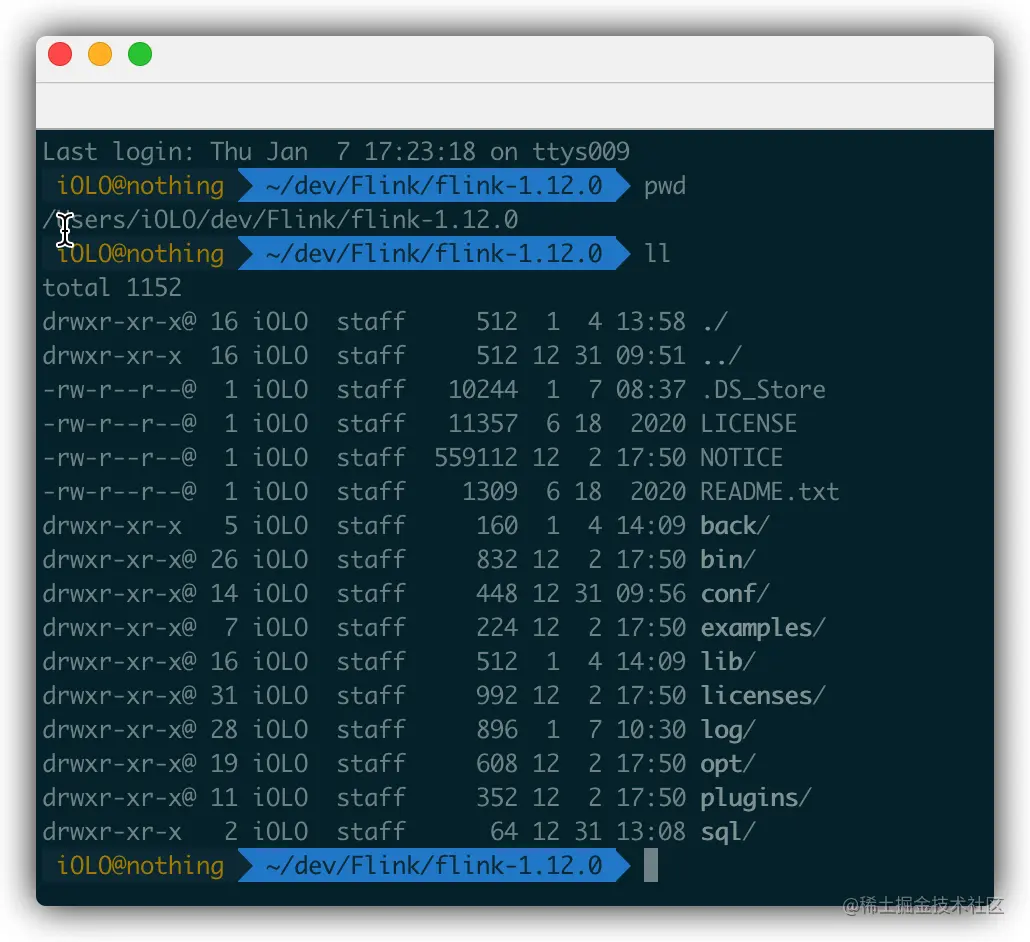The height and width of the screenshot is (942, 1030).
Task: Click the file size 11357 of LICENSE
Action: pyautogui.click(x=483, y=424)
